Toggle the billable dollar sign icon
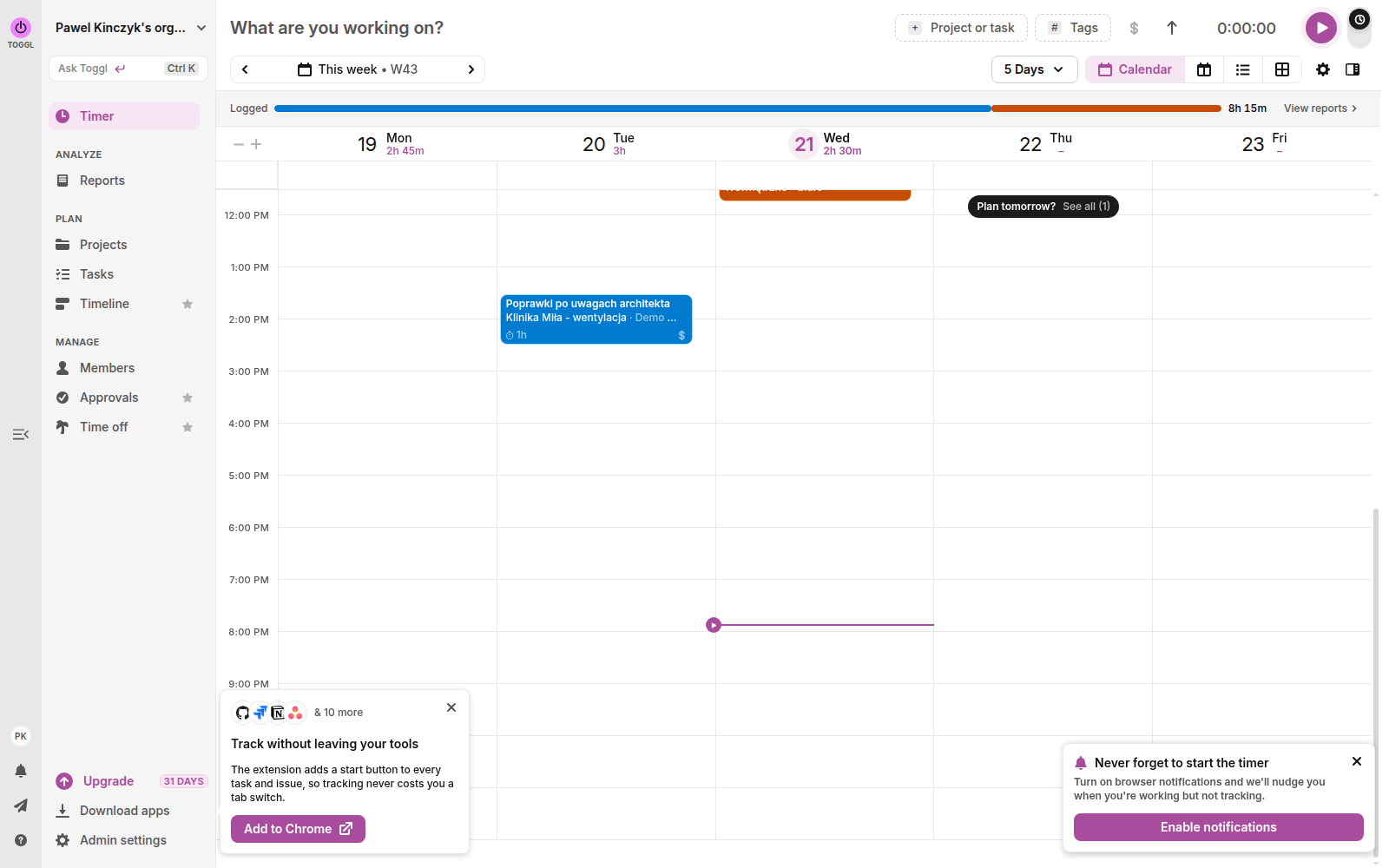This screenshot has height=868, width=1389. 1134,28
